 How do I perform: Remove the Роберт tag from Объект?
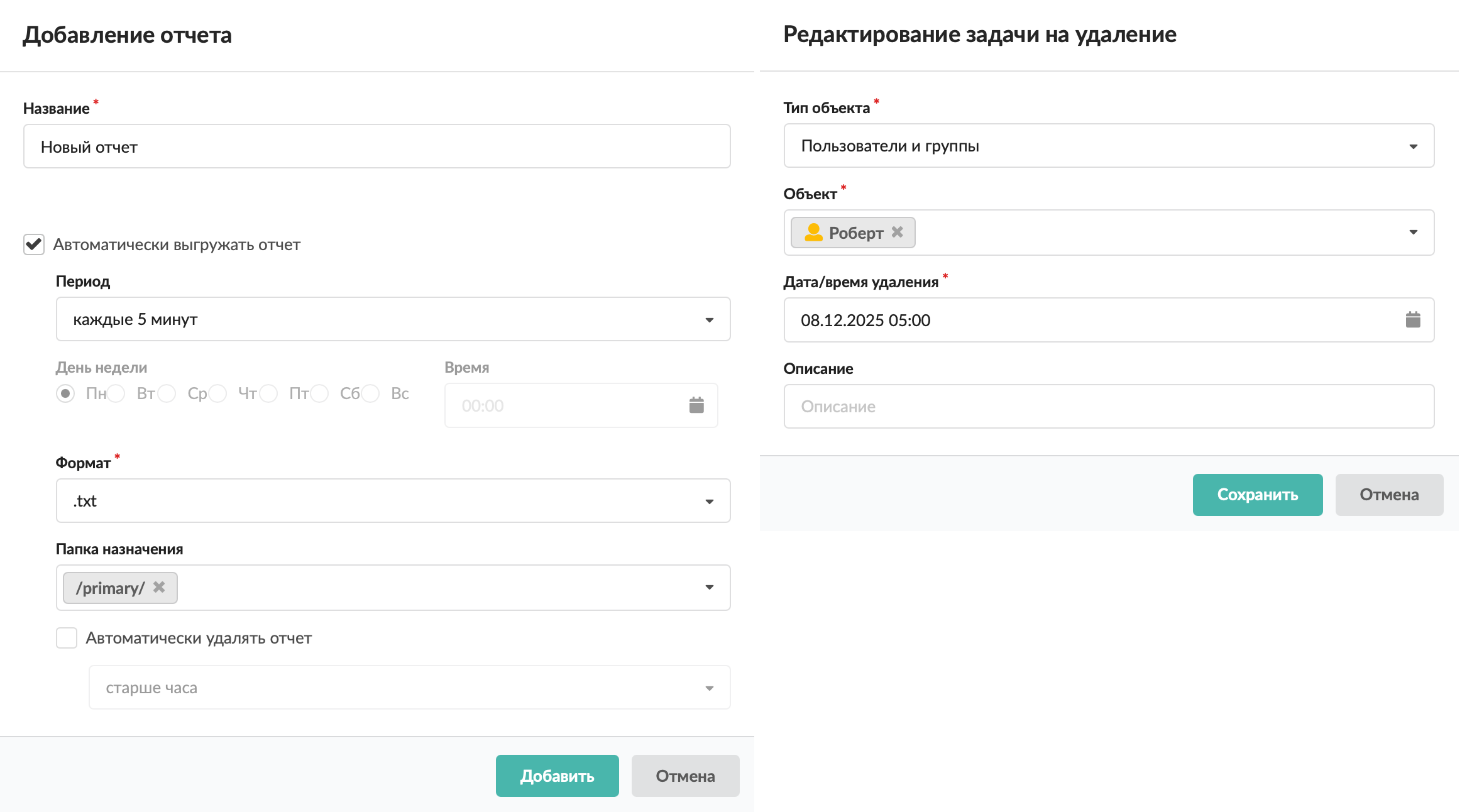pos(897,232)
